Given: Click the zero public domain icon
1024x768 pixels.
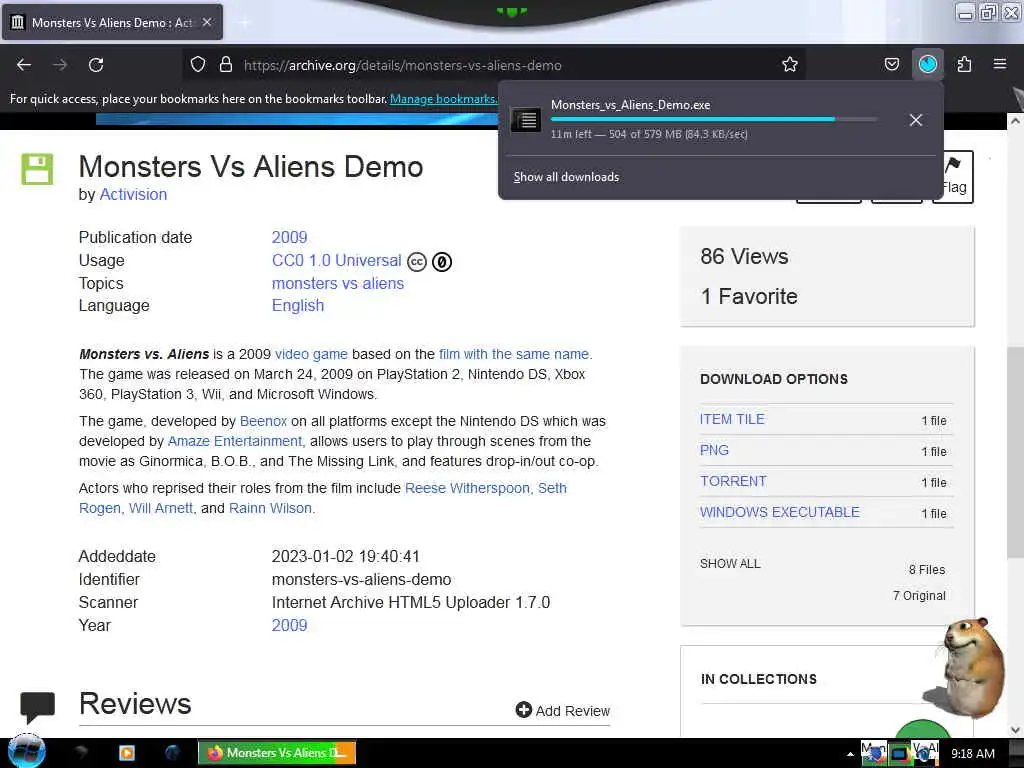Looking at the screenshot, I should [x=442, y=262].
